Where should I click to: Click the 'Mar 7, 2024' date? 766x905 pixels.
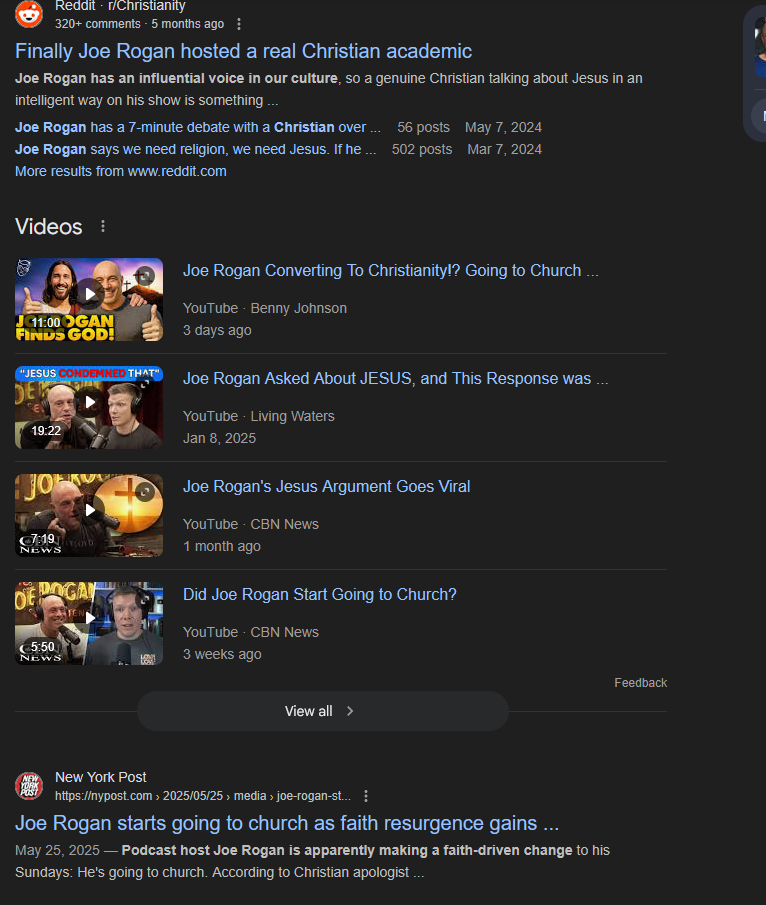coord(505,149)
